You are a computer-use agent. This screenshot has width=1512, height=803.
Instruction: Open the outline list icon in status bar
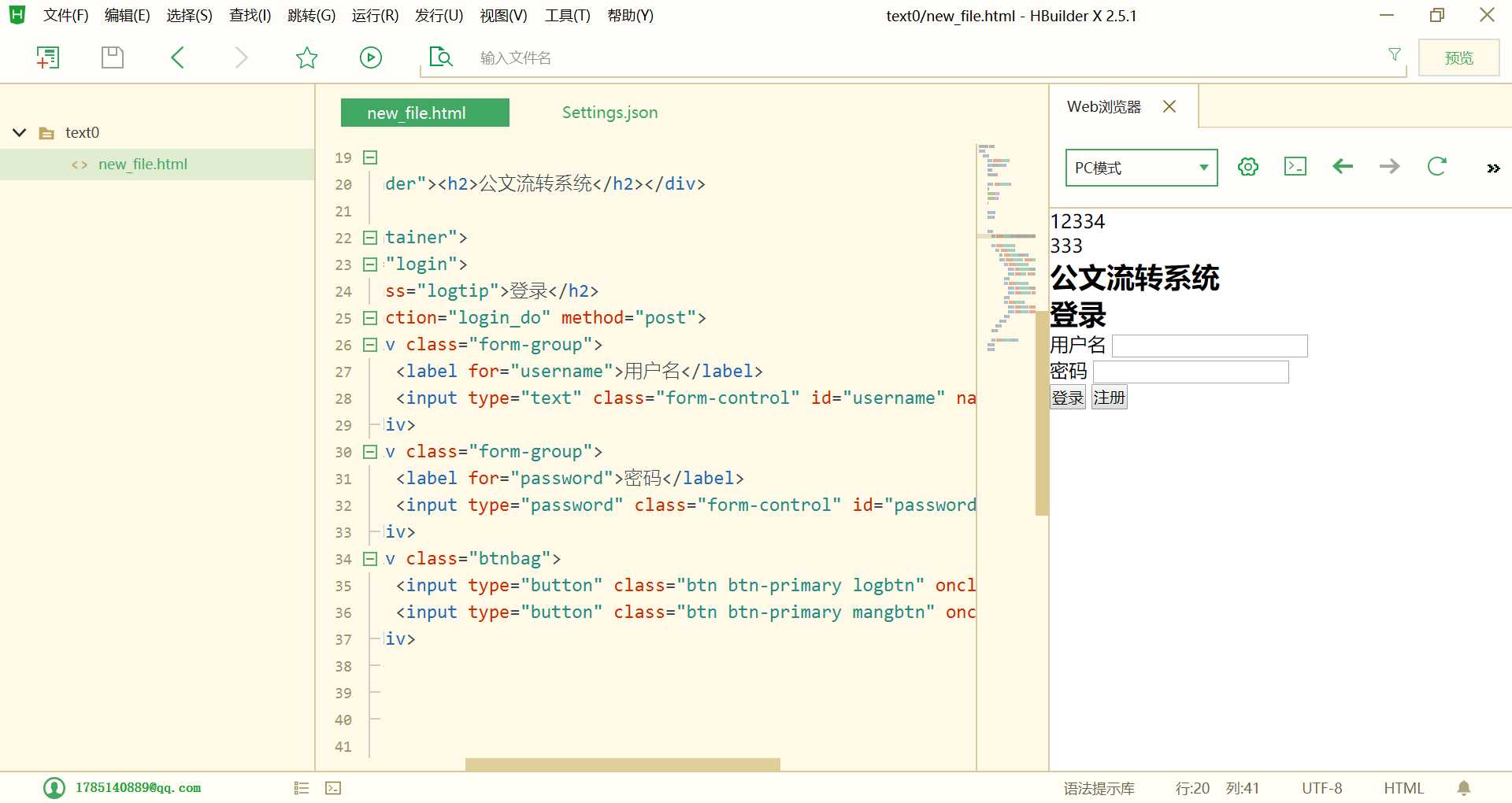click(302, 788)
